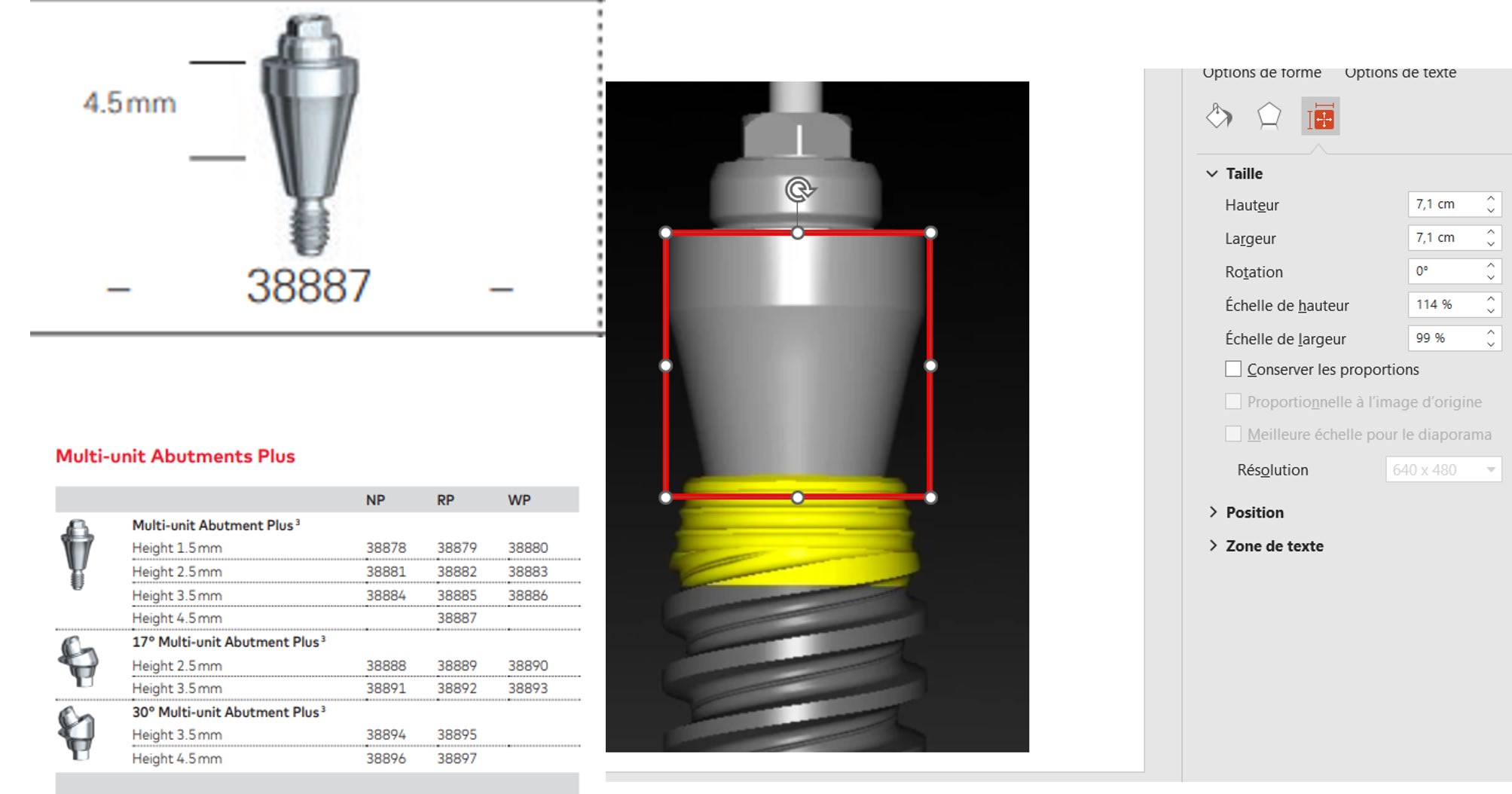Increase Échelle de largeur with the up arrow
The width and height of the screenshot is (1512, 794).
point(1490,332)
